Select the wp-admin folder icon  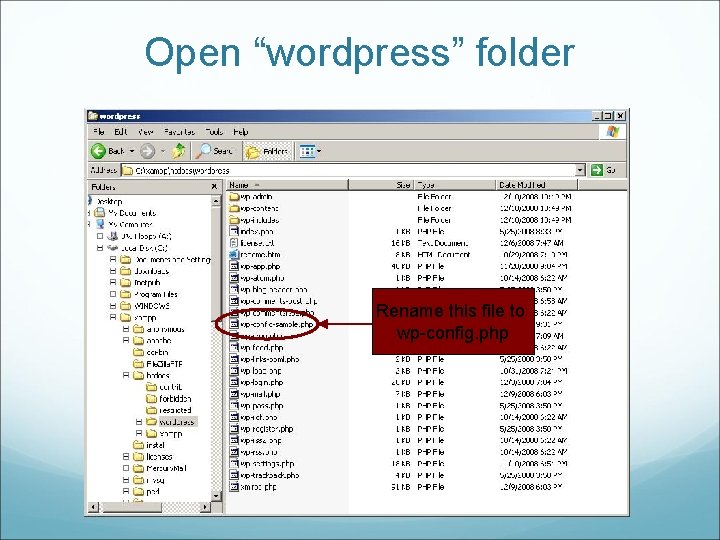(234, 197)
